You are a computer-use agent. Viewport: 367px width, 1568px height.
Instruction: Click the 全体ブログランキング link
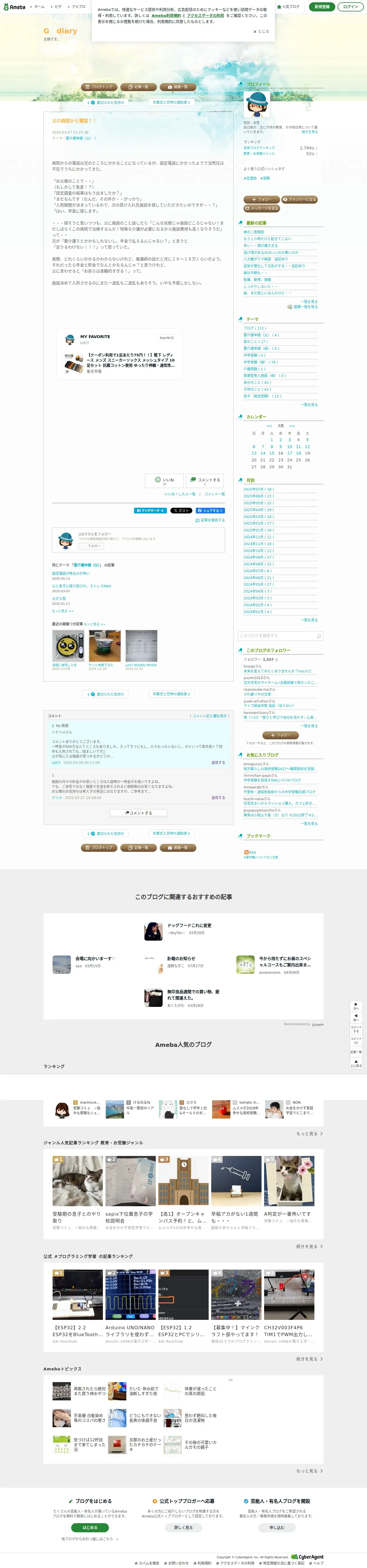259,148
